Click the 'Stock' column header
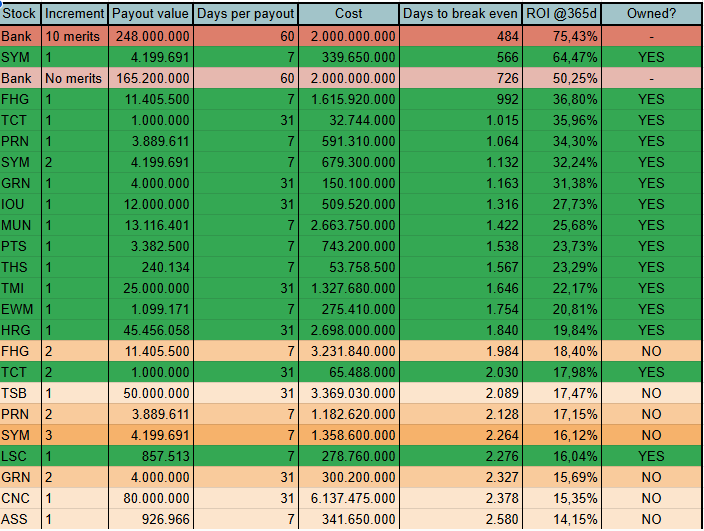This screenshot has height=531, width=704. (x=21, y=13)
